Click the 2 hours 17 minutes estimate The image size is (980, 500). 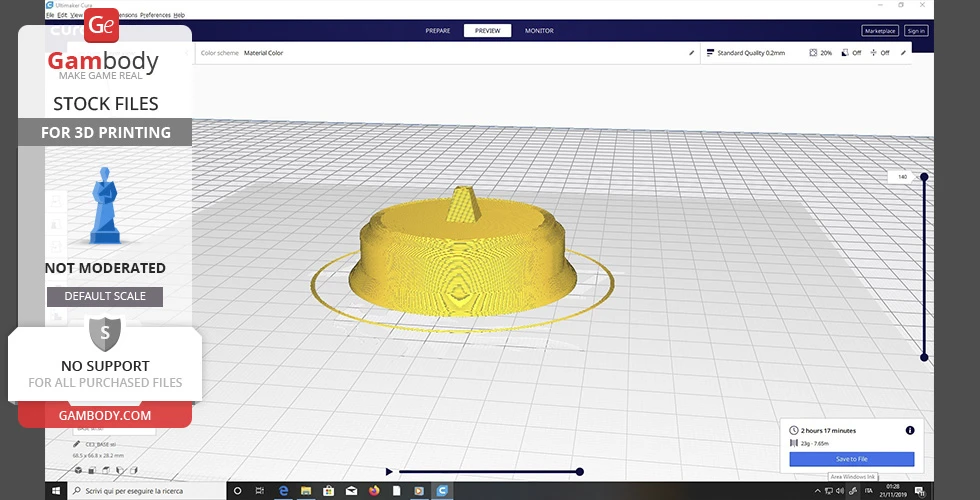[x=828, y=431]
